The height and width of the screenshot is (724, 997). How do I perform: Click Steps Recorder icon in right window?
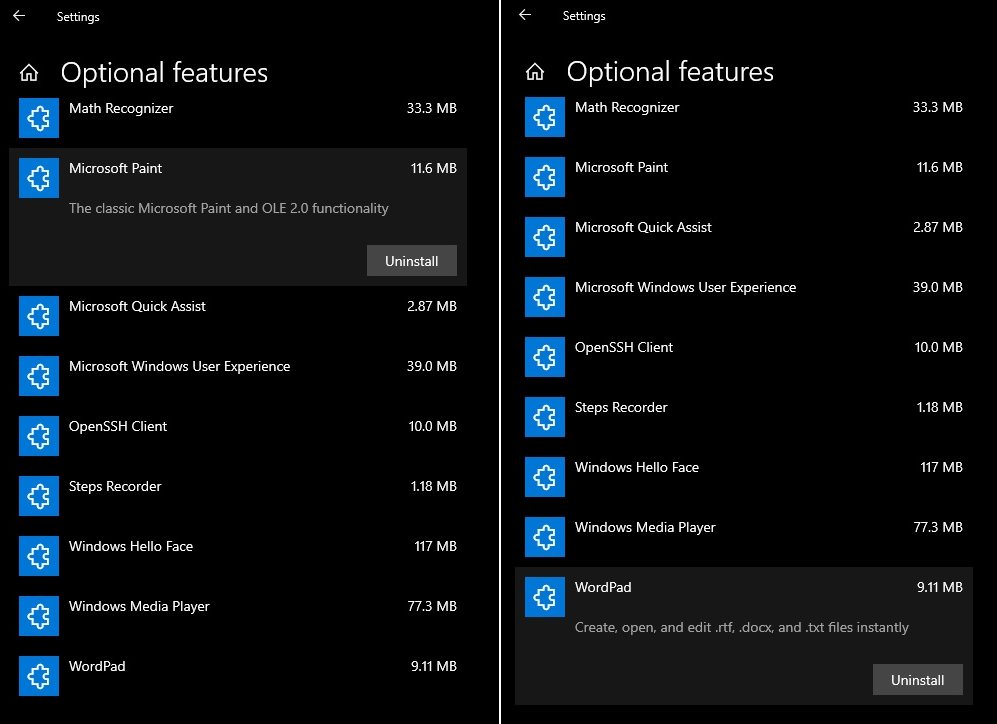click(x=545, y=417)
